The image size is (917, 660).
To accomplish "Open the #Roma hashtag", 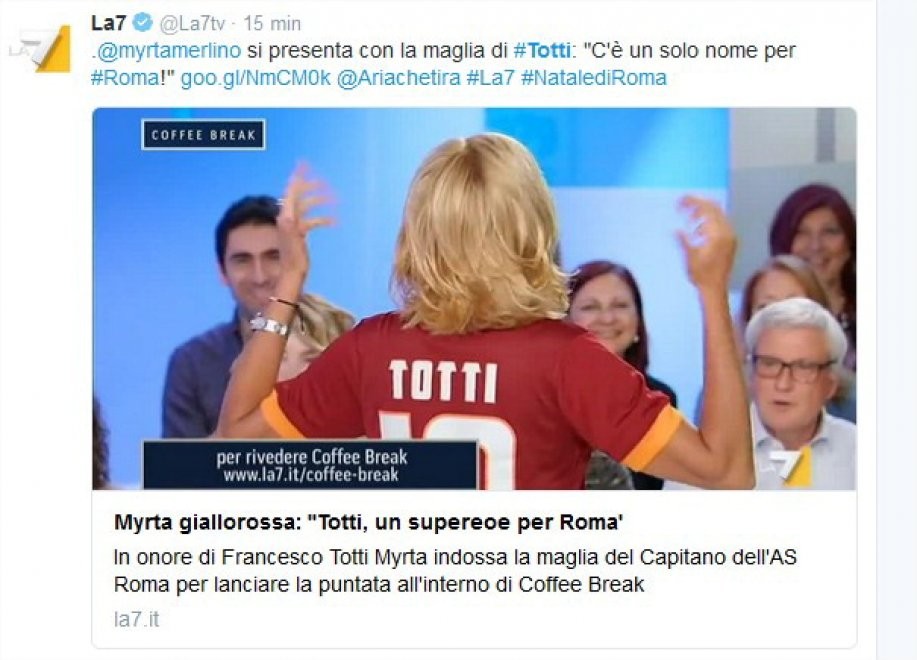I will (125, 78).
